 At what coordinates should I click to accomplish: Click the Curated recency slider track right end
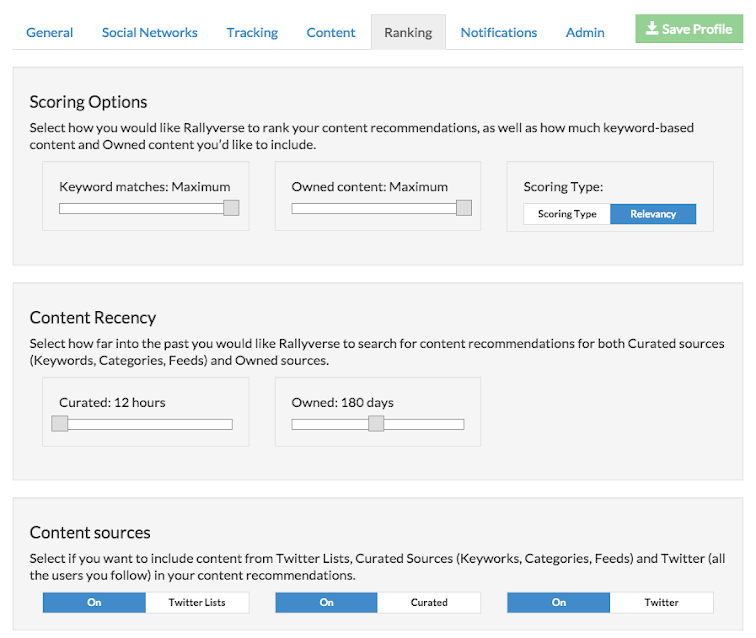pos(229,424)
